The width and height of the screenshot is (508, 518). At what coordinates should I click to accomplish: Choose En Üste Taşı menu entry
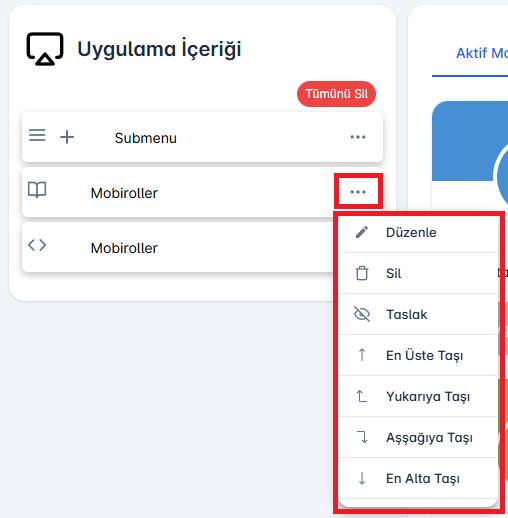click(x=418, y=355)
